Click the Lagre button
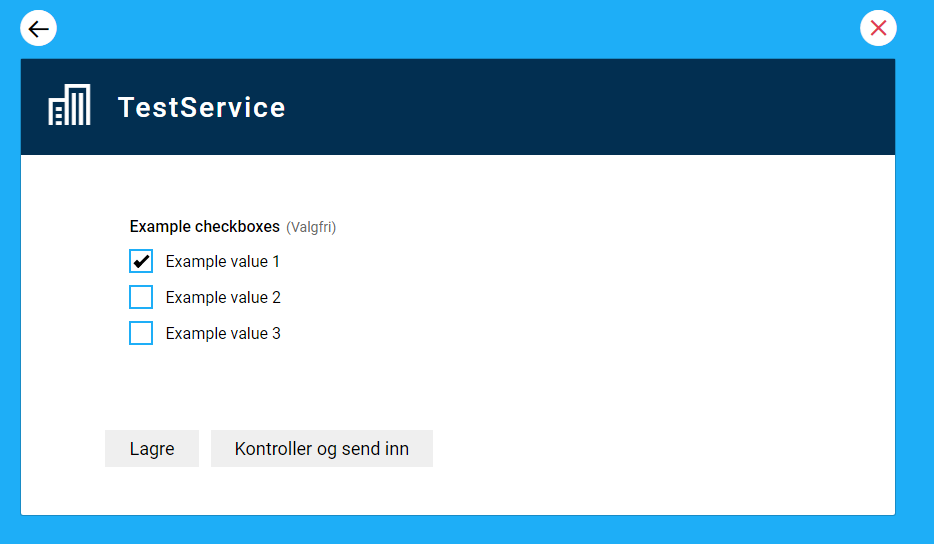934x544 pixels. (152, 449)
